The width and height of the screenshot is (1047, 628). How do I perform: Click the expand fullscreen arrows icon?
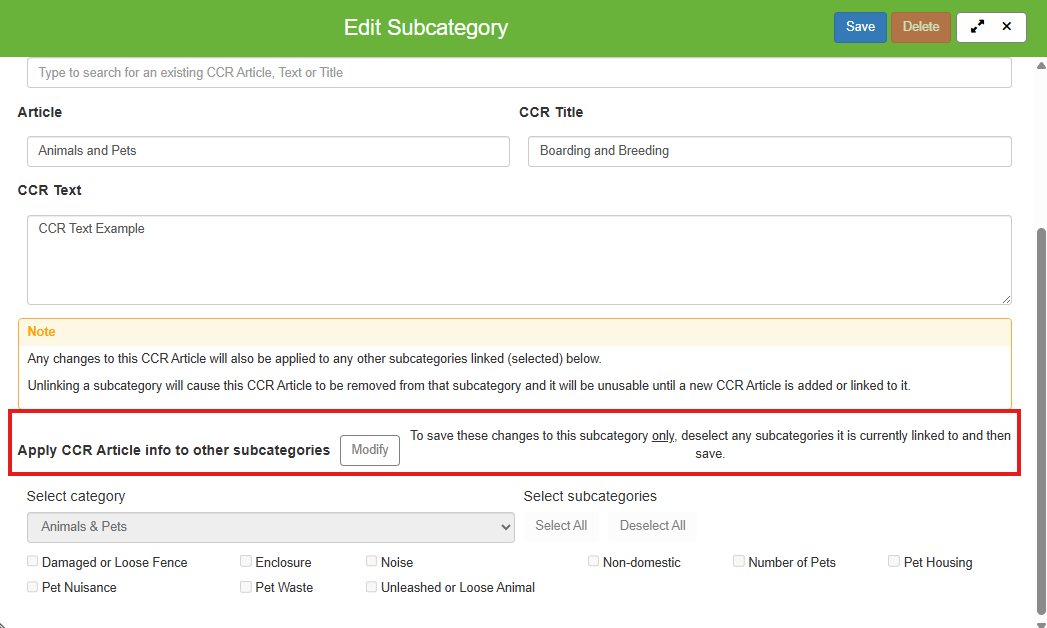(978, 27)
